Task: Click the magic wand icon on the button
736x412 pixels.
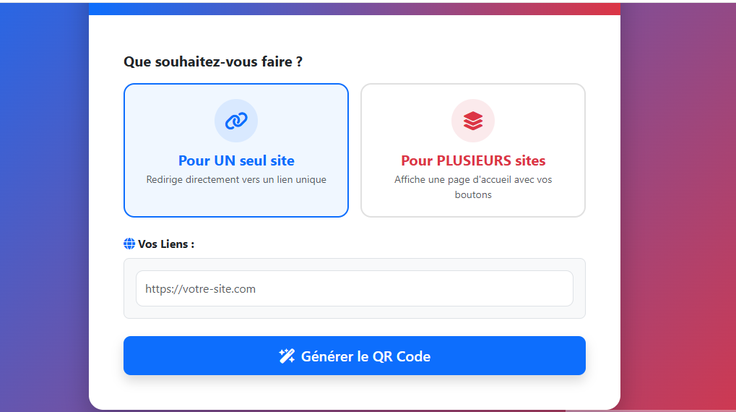Action: (287, 356)
